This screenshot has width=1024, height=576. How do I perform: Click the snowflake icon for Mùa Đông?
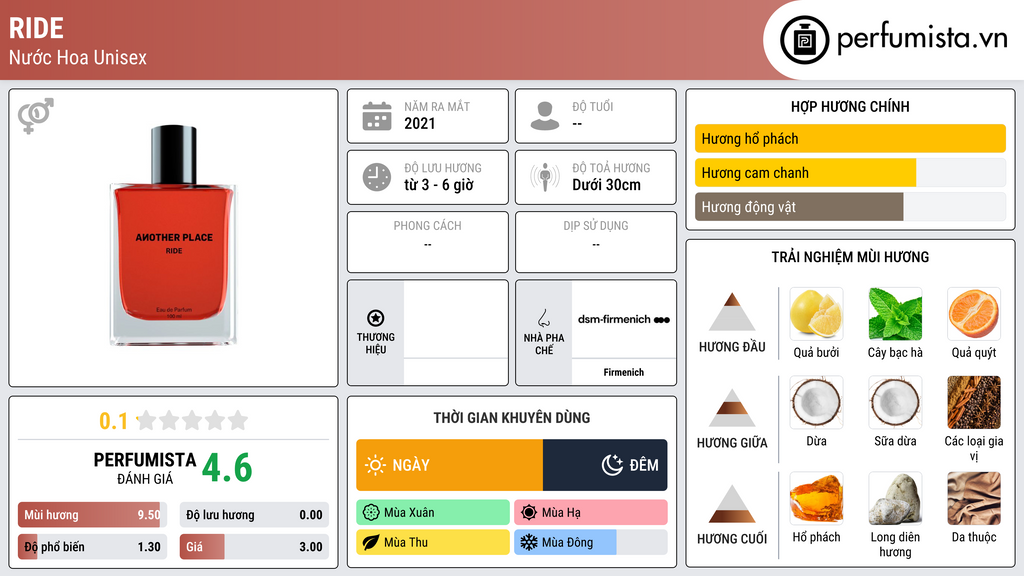coord(529,542)
